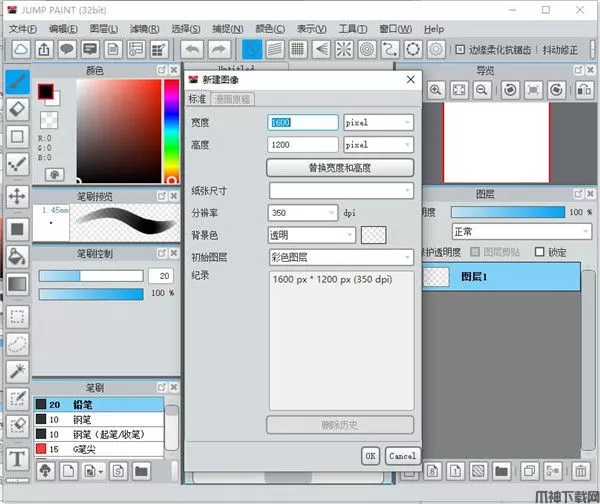The image size is (600, 504).
Task: Expand the 纸张尺寸 dropdown
Action: coord(340,190)
